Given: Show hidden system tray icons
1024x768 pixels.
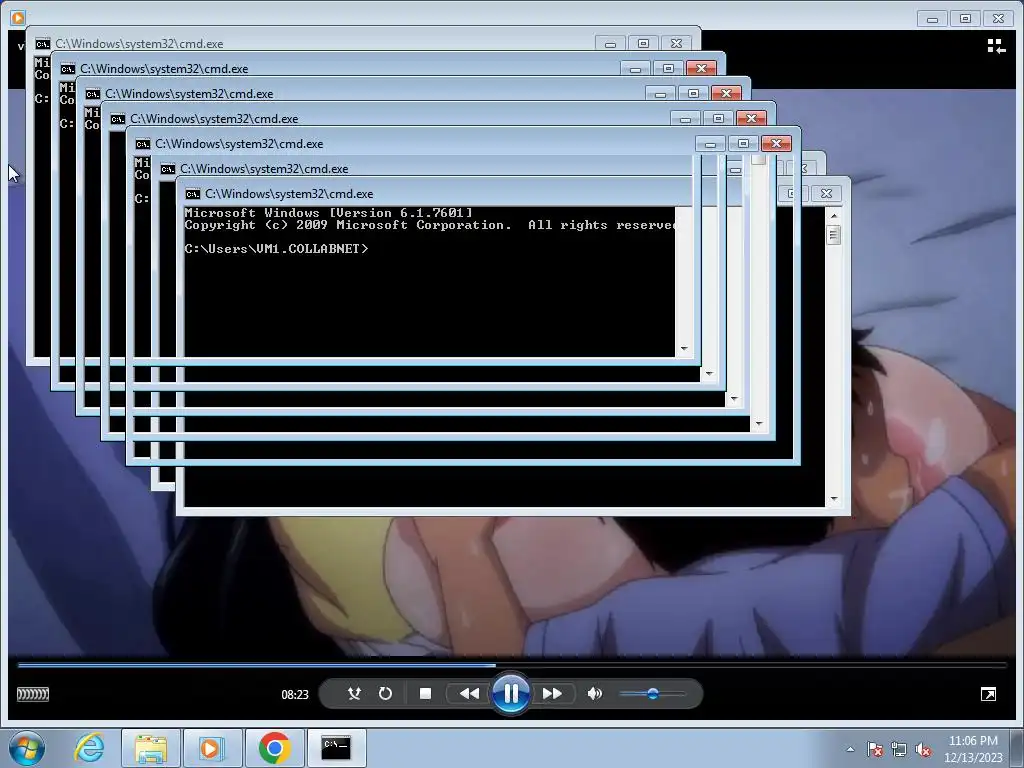Looking at the screenshot, I should coord(850,749).
